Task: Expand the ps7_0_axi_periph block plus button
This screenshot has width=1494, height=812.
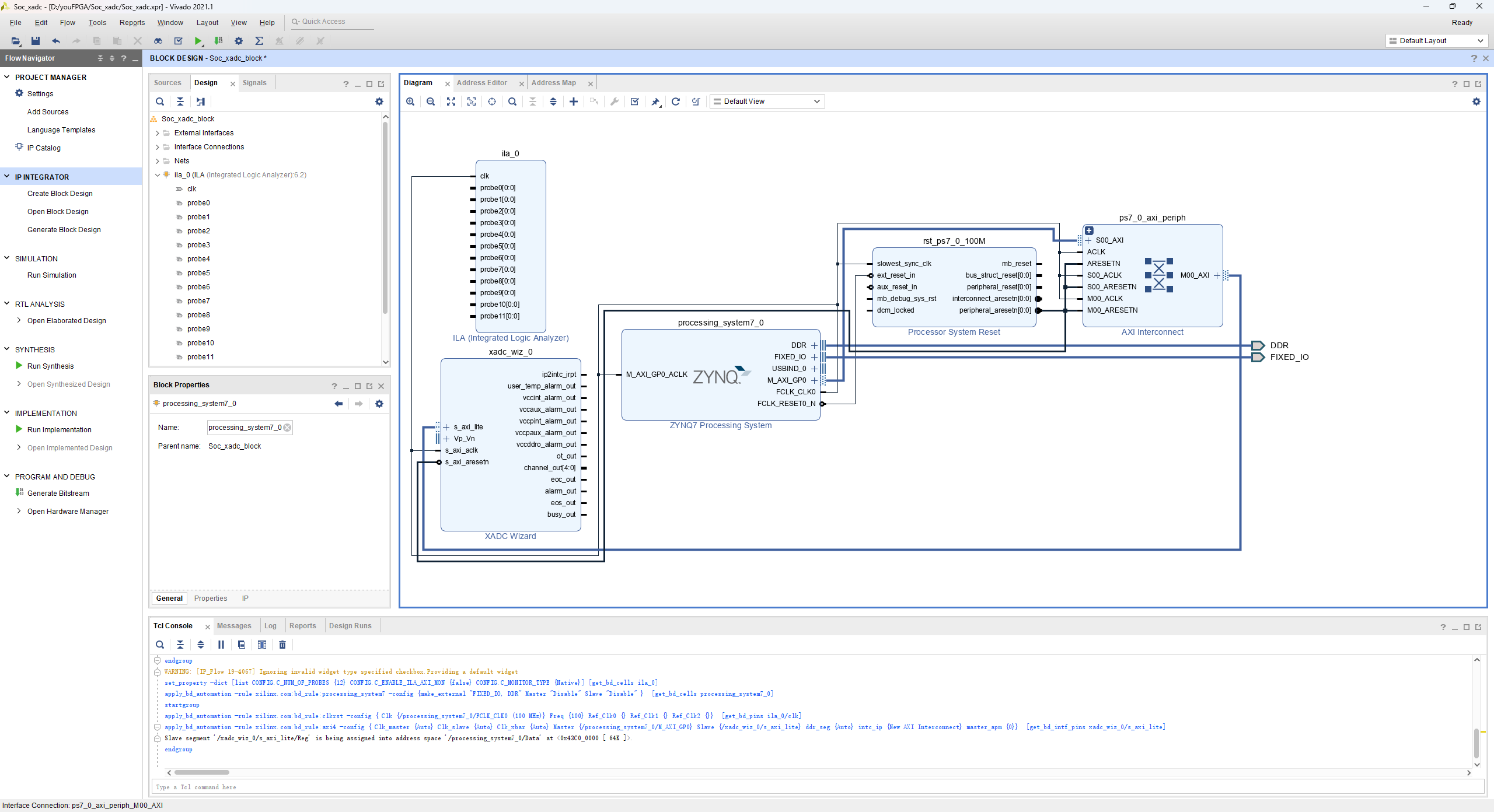Action: (1089, 230)
